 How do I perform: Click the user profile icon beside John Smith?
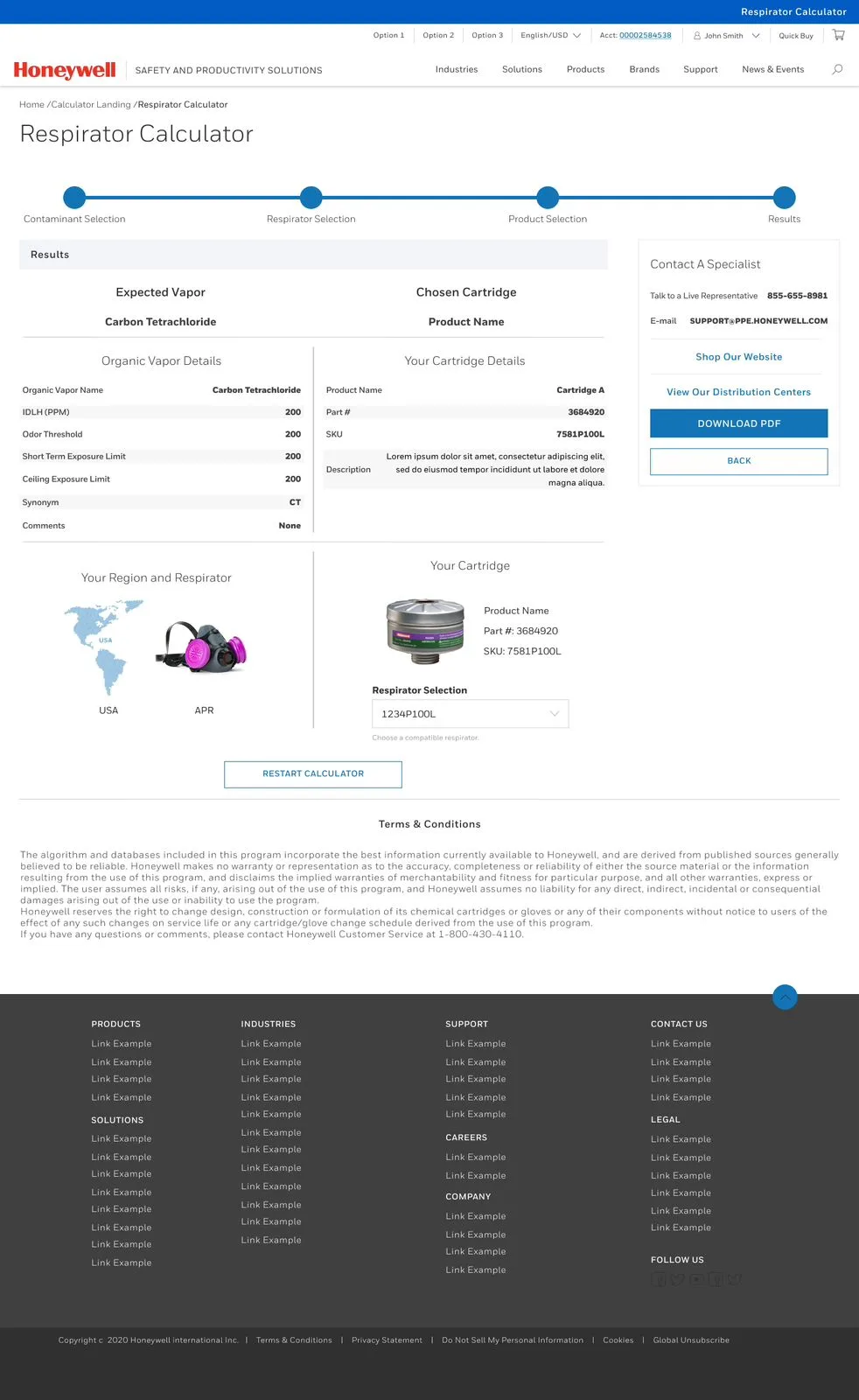click(x=697, y=36)
